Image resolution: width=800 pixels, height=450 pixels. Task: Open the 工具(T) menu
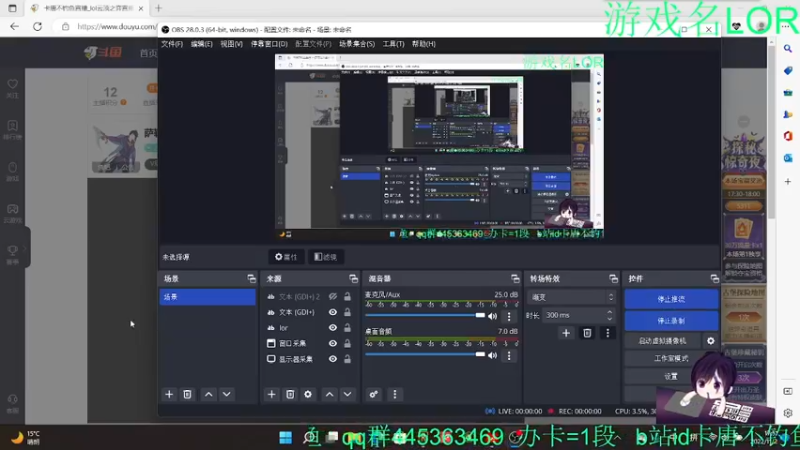[x=393, y=44]
